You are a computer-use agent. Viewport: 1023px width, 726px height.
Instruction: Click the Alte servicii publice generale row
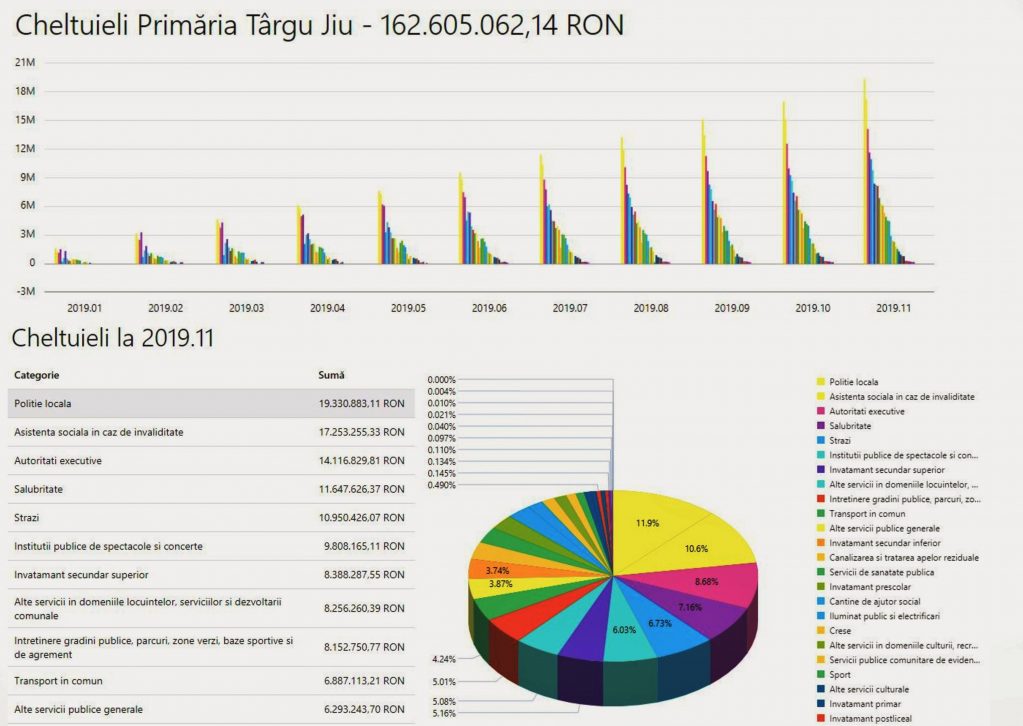pyautogui.click(x=211, y=709)
